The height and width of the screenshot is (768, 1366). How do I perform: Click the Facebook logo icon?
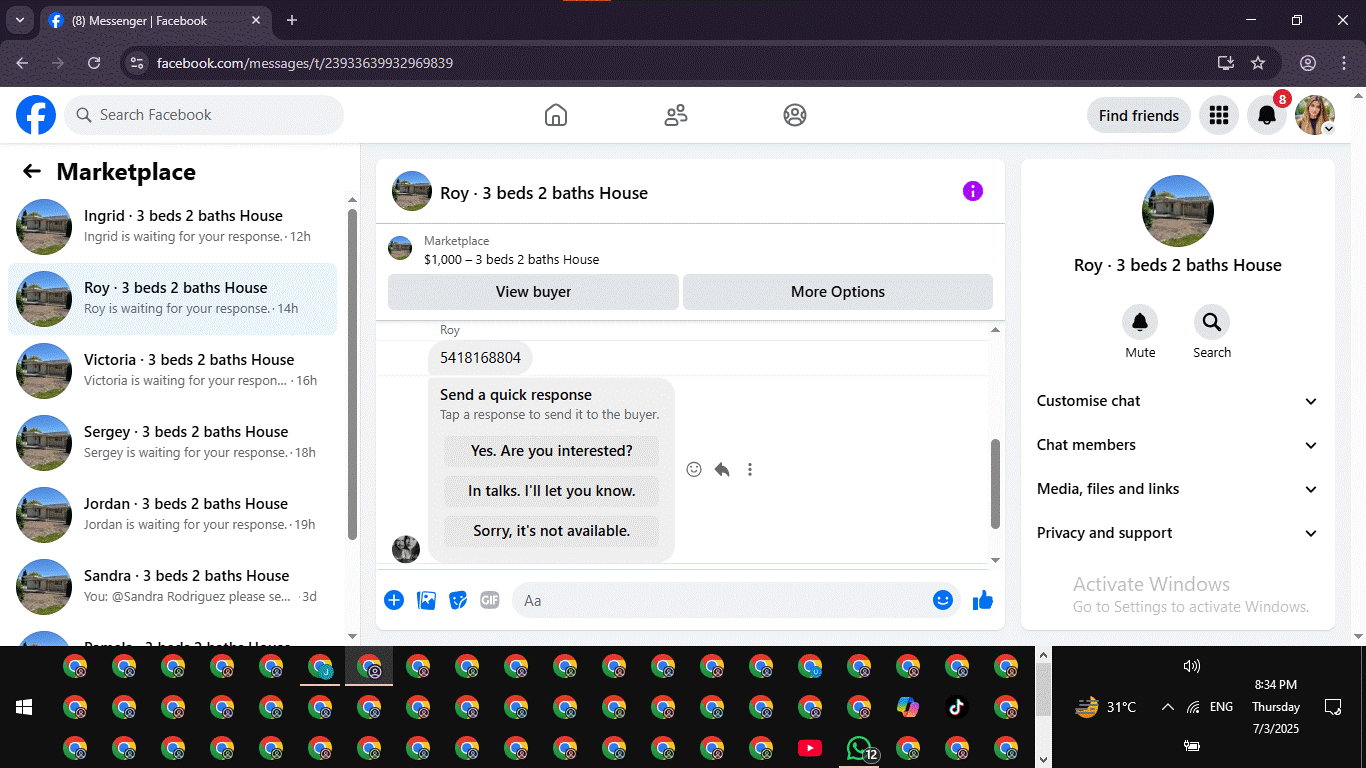[36, 115]
